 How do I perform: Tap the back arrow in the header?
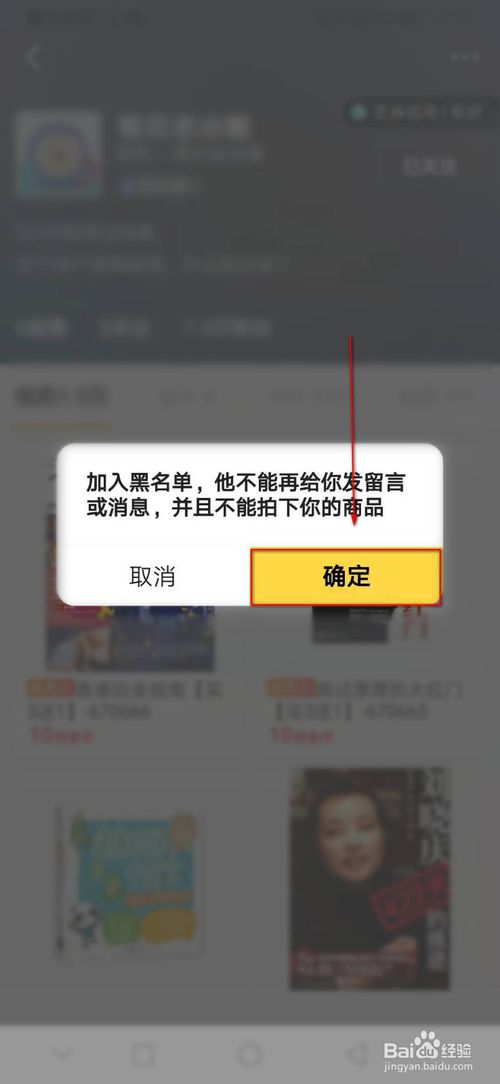click(33, 57)
